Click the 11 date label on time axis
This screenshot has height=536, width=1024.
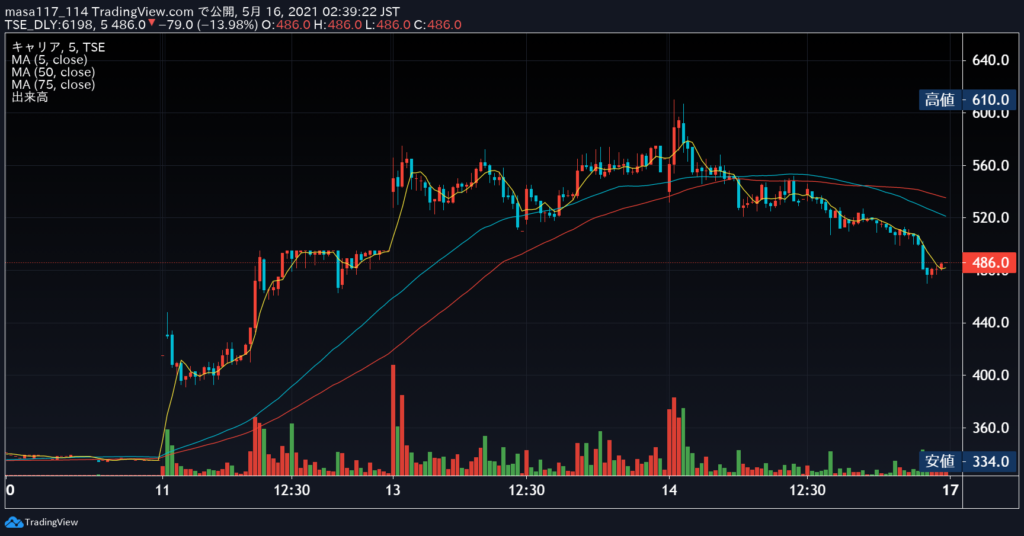[162, 490]
